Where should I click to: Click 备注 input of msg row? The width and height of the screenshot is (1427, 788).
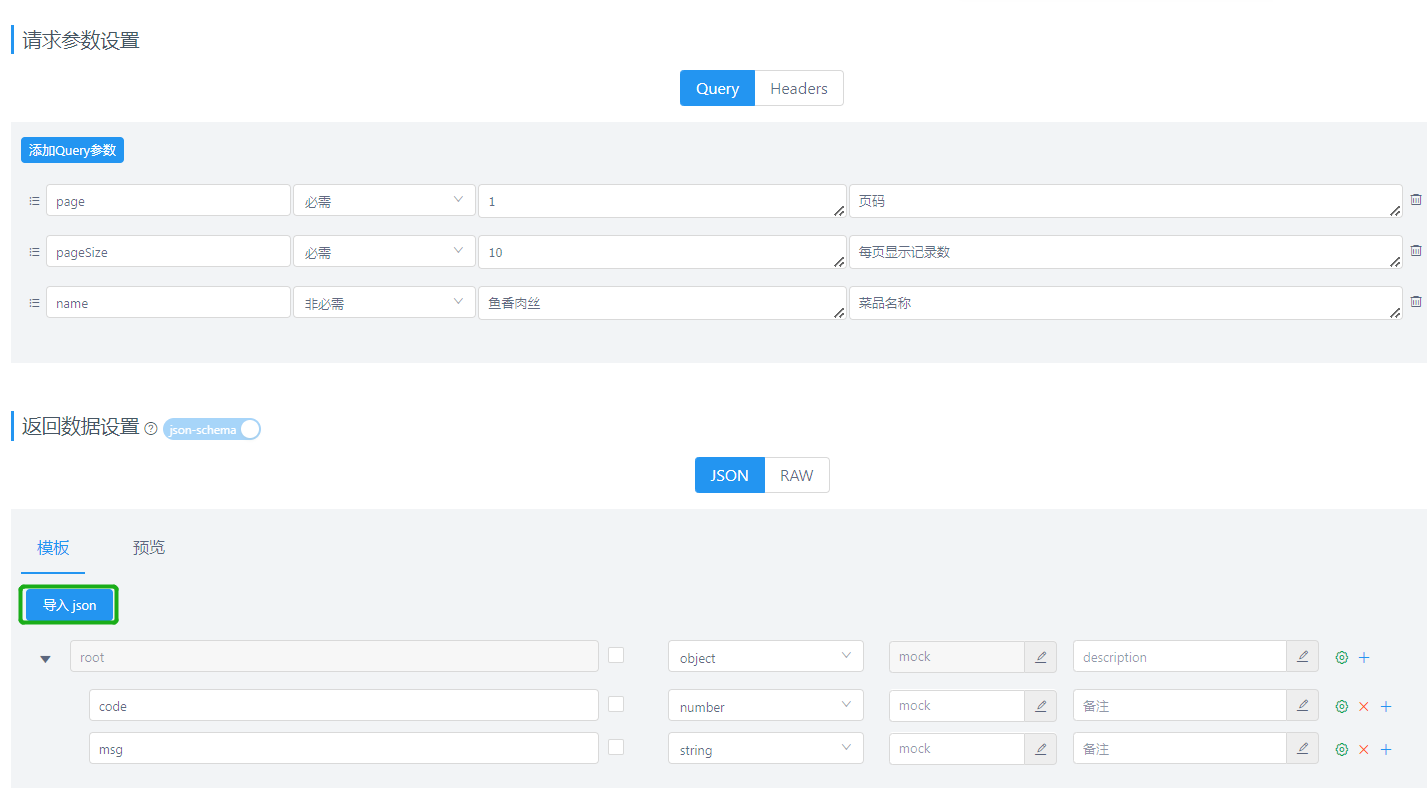click(x=1180, y=749)
